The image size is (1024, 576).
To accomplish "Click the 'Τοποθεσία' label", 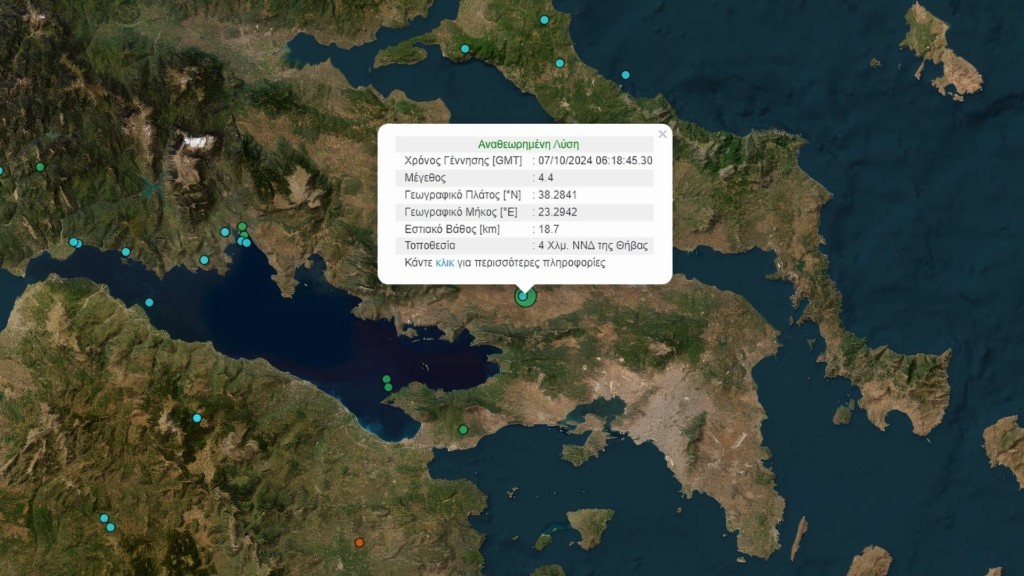I will [x=430, y=246].
